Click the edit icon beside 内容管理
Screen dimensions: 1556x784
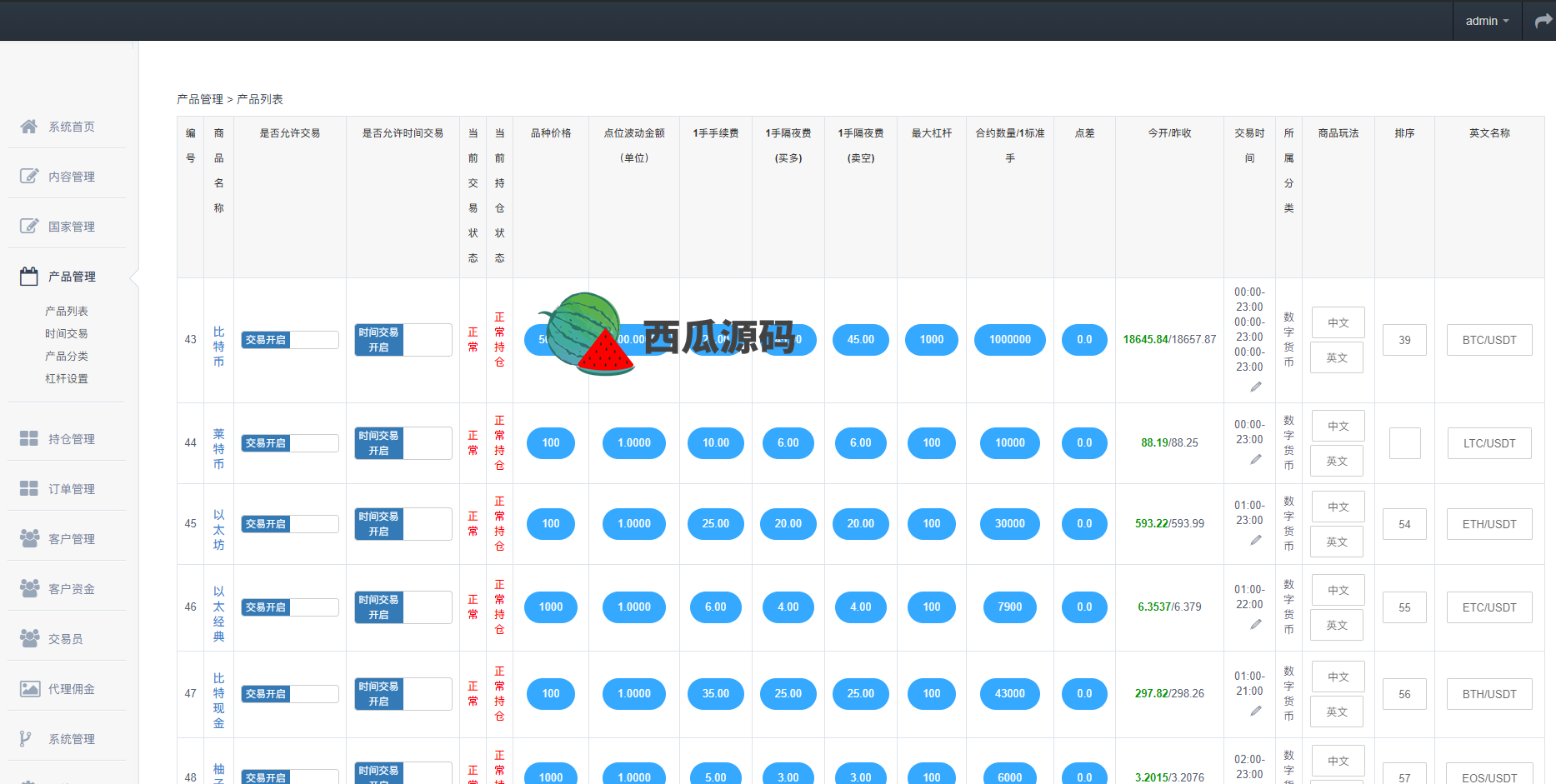coord(29,176)
